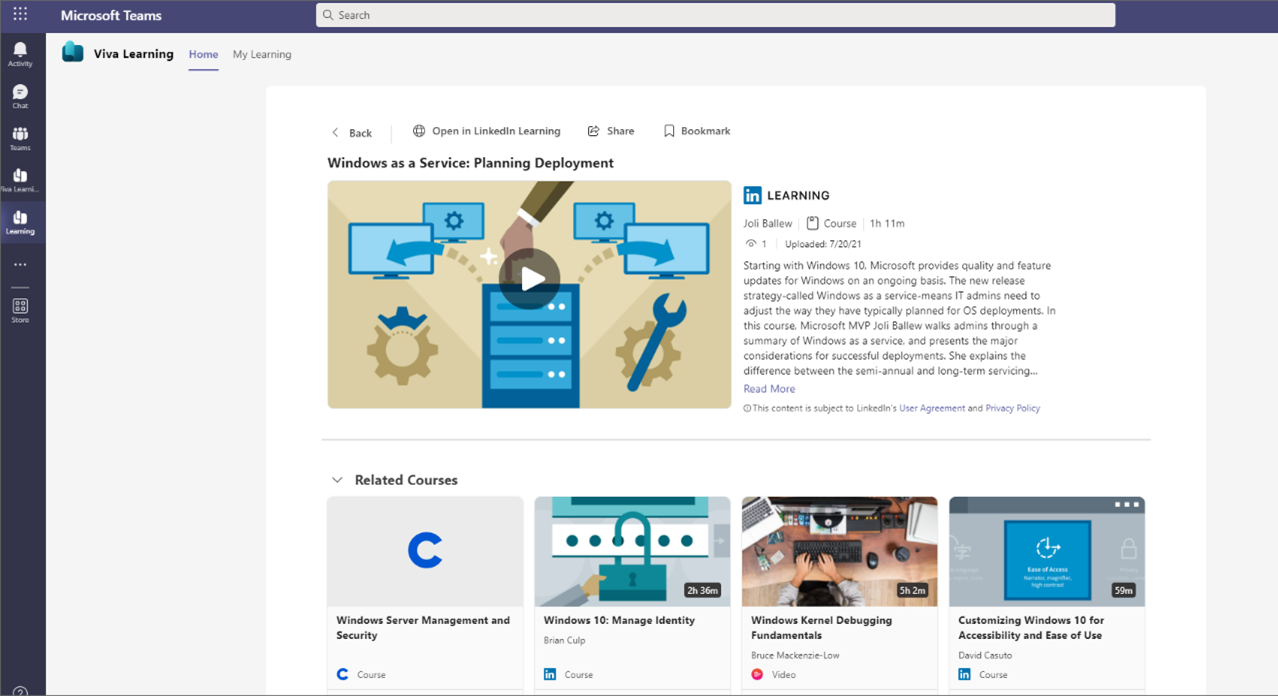Screen dimensions: 1278x696
Task: Click the Viva Learning app name
Action: (x=134, y=54)
